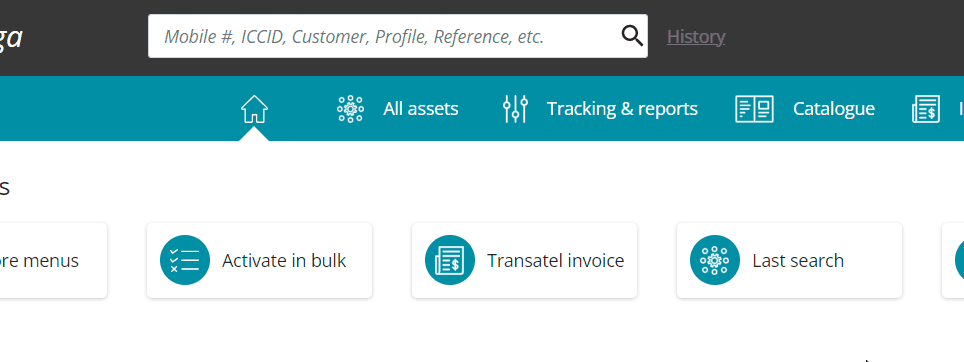Click the Catalogue open-book icon
Viewport: 964px width, 362px height.
click(x=754, y=109)
